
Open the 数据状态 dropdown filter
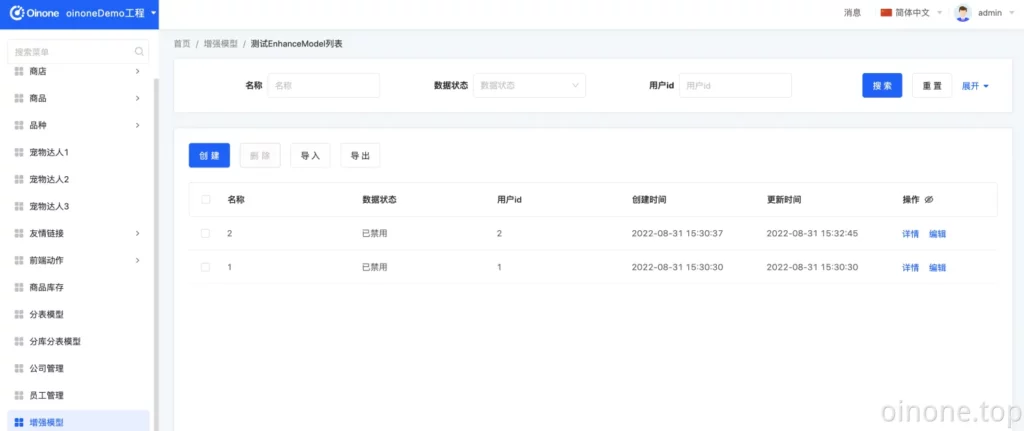[529, 86]
